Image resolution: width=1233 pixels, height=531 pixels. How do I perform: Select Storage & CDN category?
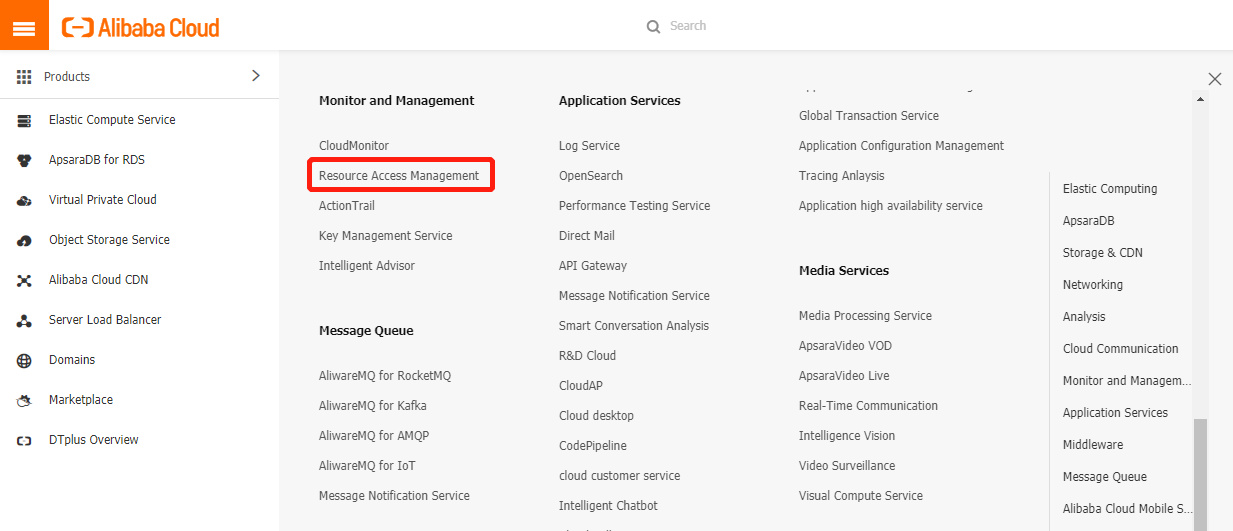1102,253
